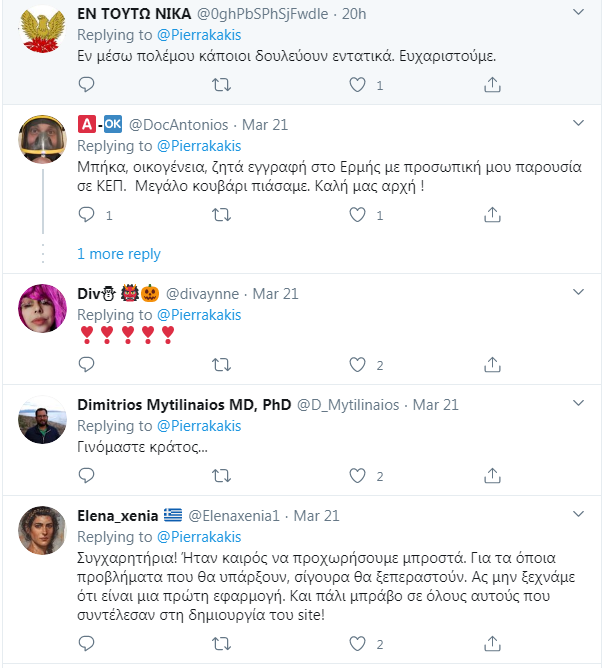This screenshot has width=610, height=668.
Task: Retweet the ΕΝ ΤΟΥΤΩ ΝΙΚΑ tweet
Action: (x=223, y=86)
